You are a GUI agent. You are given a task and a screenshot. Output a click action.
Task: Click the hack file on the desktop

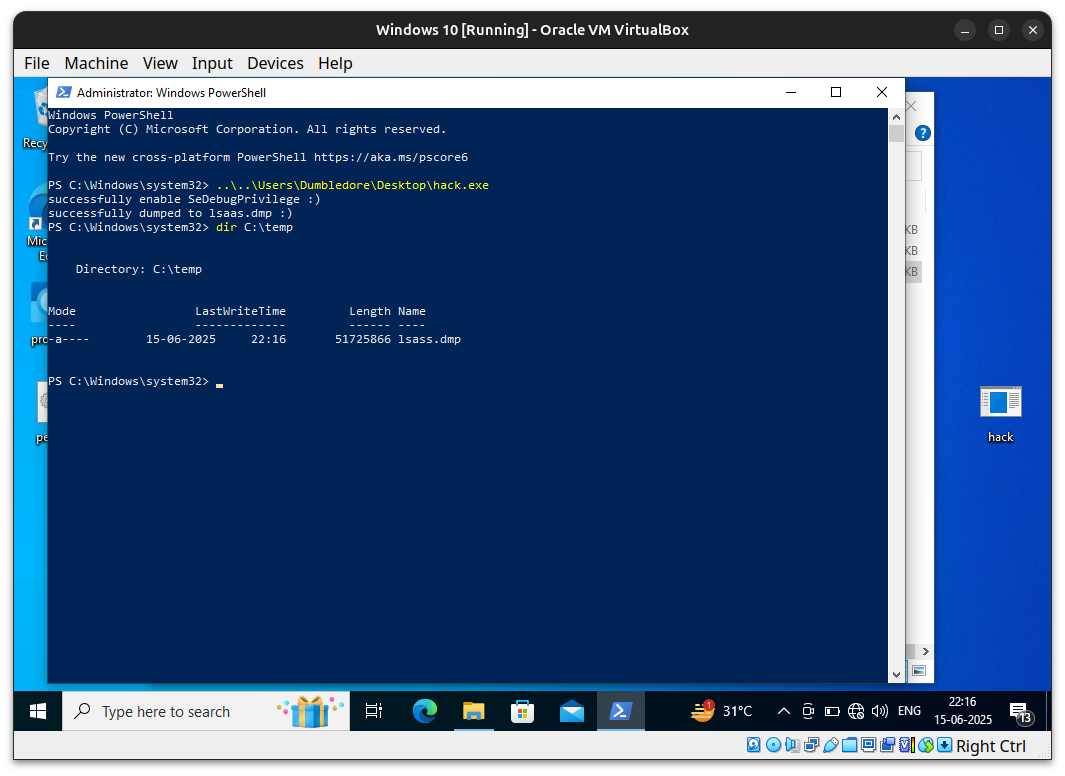(1000, 414)
